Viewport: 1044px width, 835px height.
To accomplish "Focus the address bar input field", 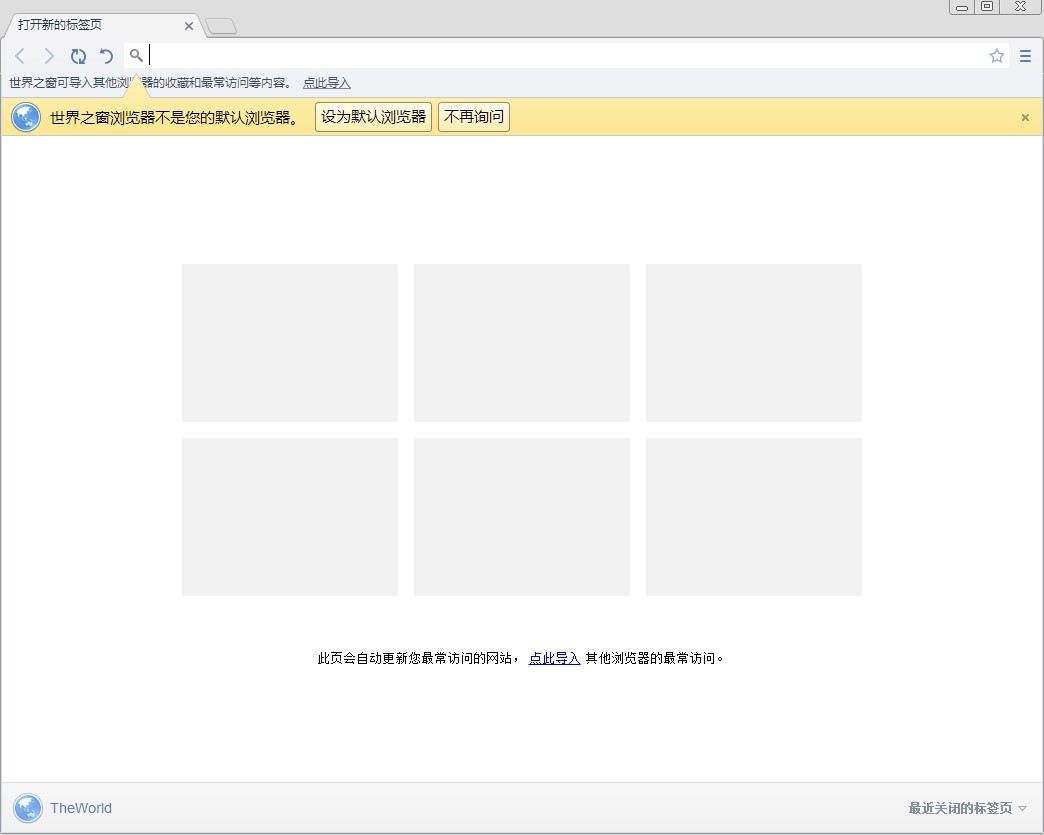I will (566, 56).
